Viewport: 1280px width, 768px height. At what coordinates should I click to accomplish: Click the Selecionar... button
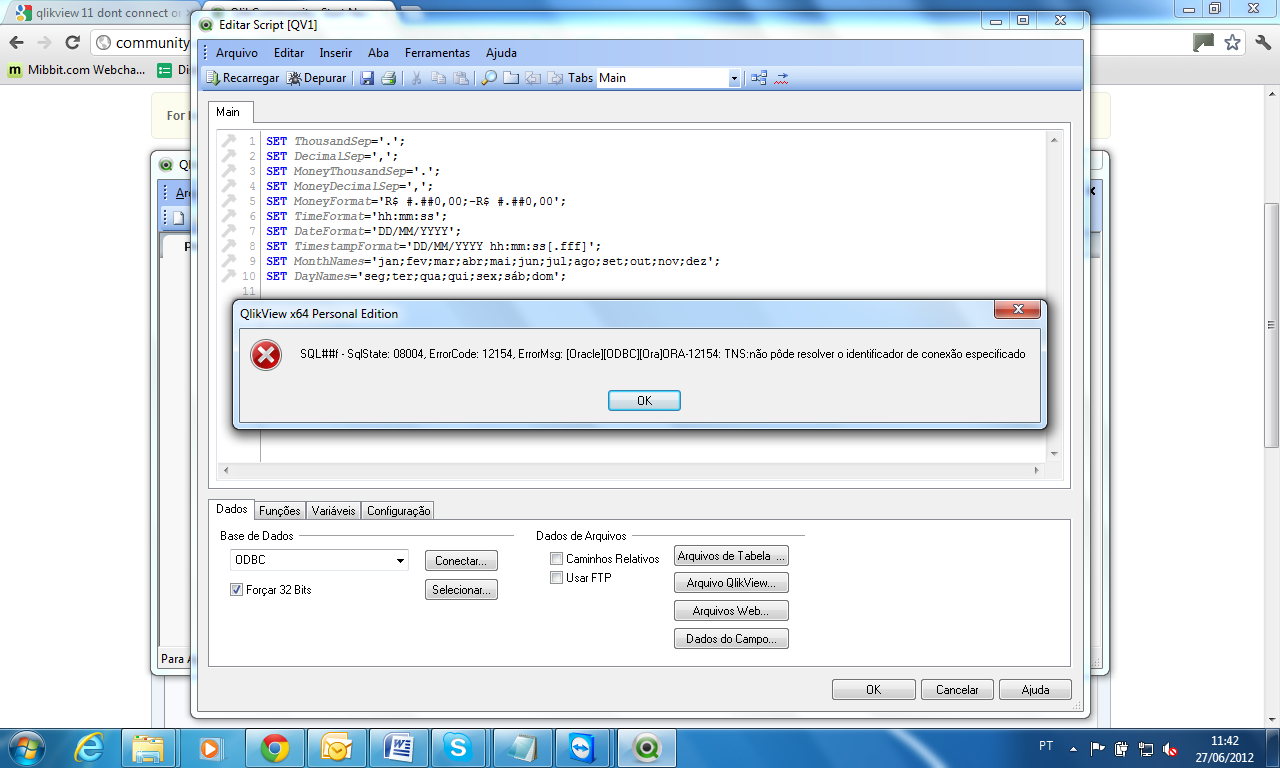coord(461,590)
